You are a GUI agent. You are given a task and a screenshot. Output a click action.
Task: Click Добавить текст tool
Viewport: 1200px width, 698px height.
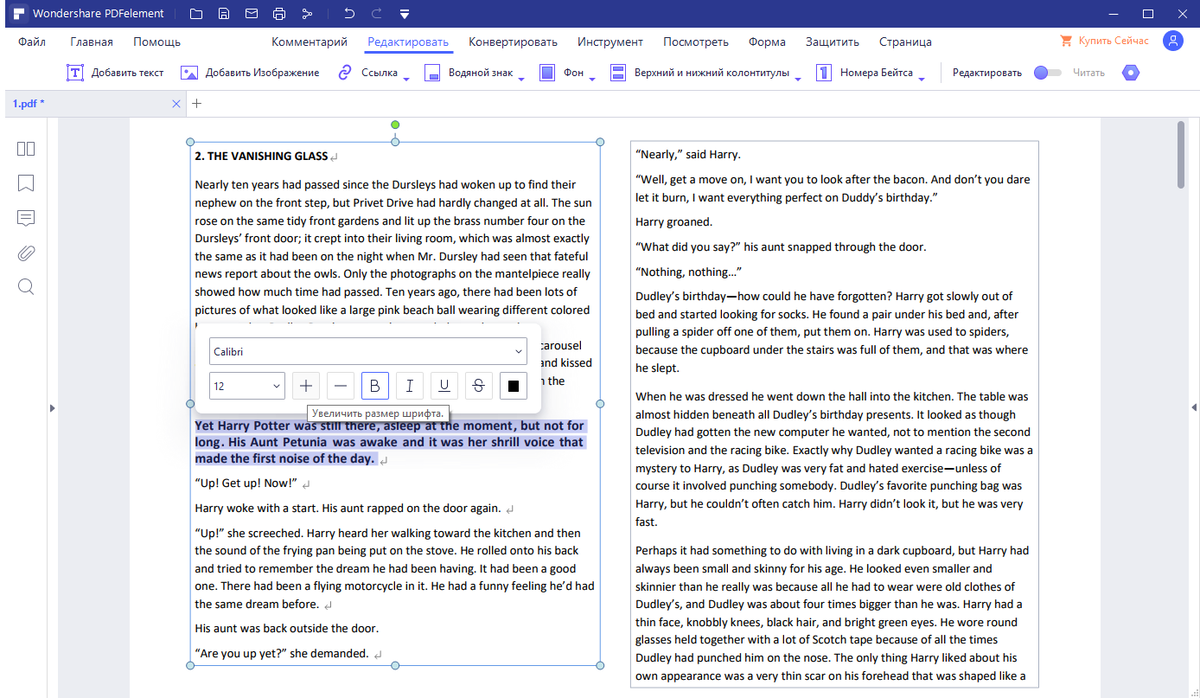pos(115,73)
